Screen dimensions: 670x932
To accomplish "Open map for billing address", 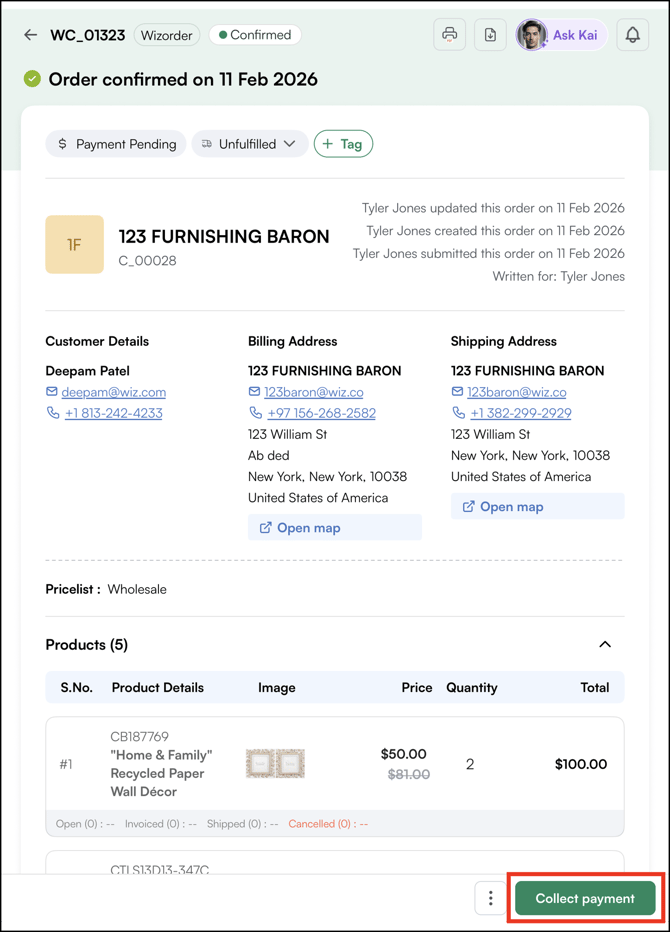I will click(334, 528).
